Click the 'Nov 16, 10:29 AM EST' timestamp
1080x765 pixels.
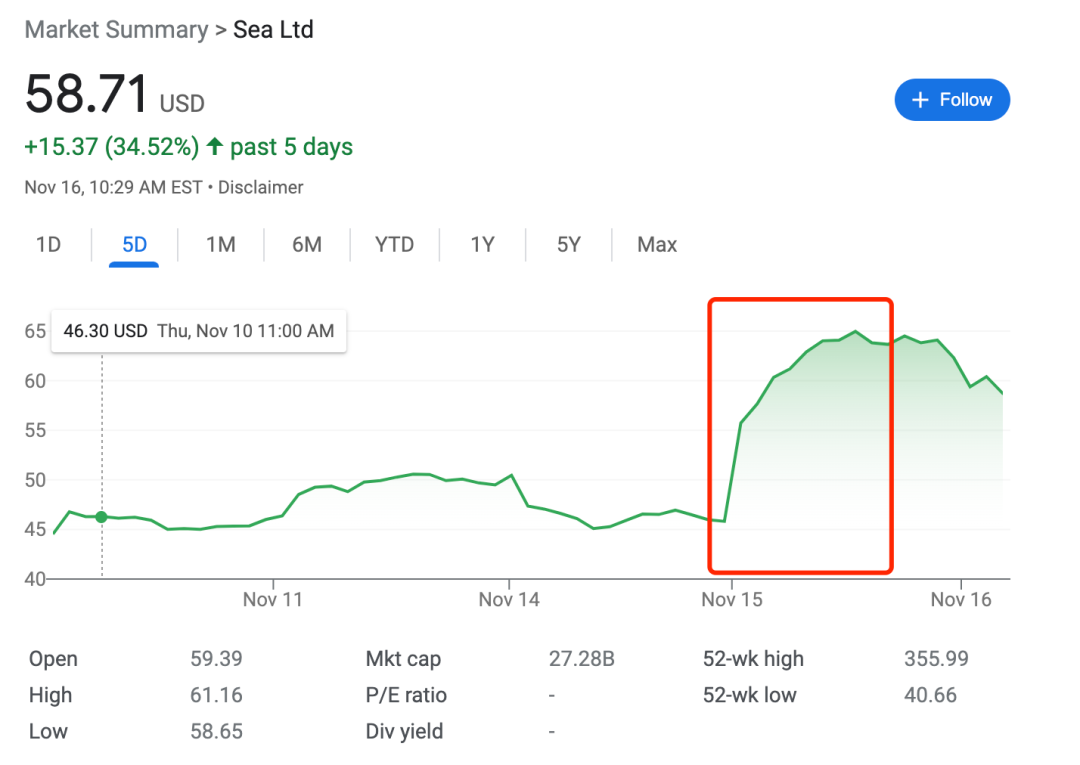[x=114, y=187]
